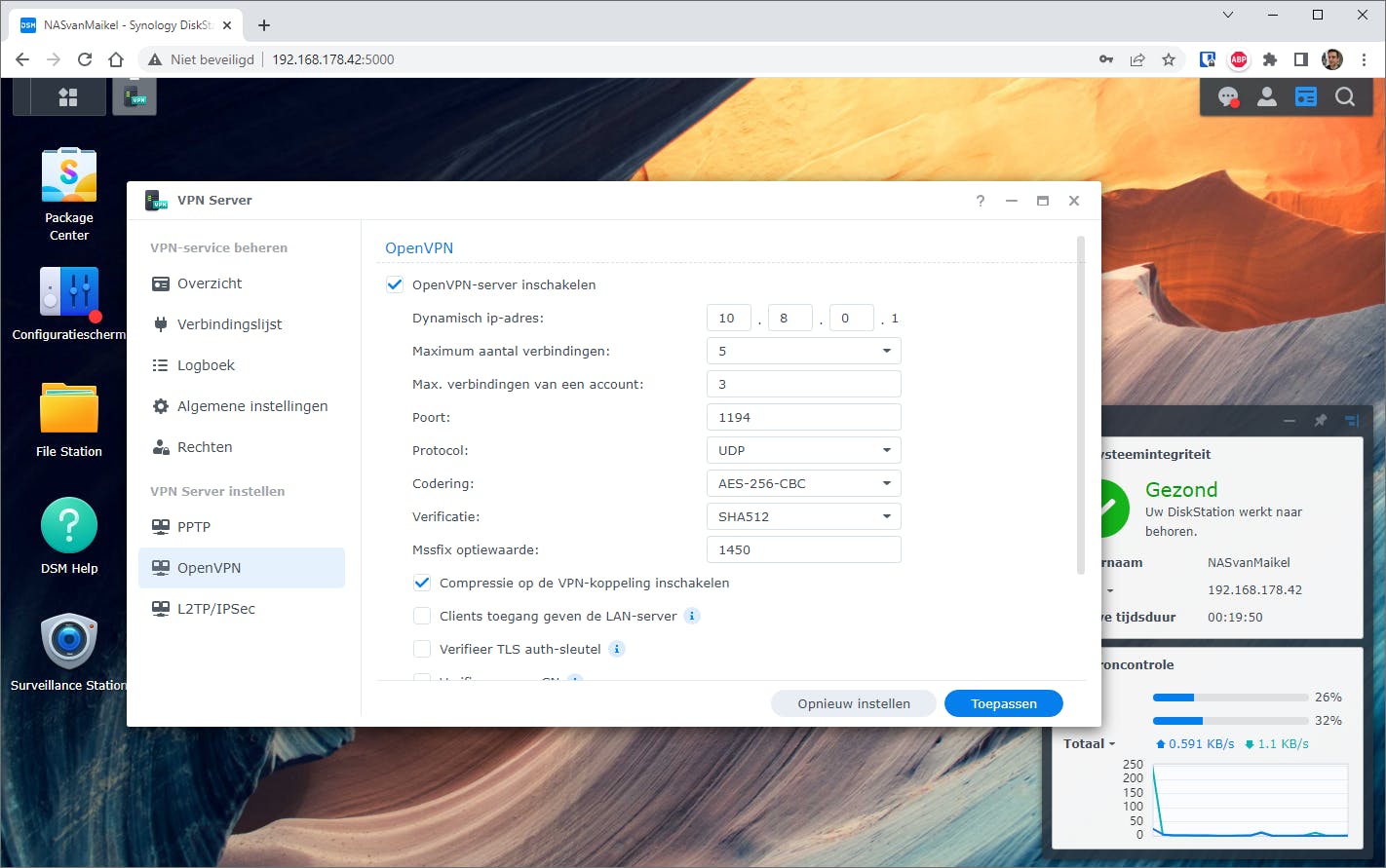Click the Max. verbindingen van een account field
Viewport: 1386px width, 868px height.
coord(804,384)
